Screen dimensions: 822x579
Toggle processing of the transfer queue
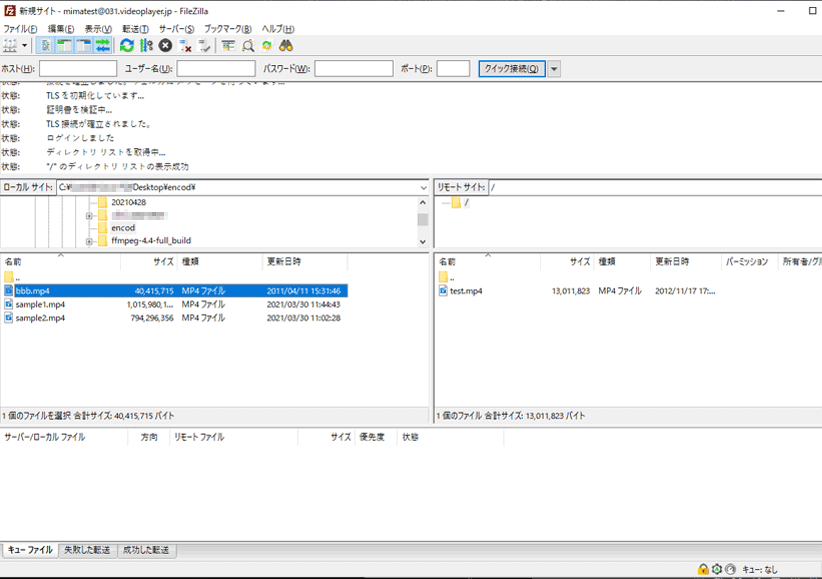[146, 46]
